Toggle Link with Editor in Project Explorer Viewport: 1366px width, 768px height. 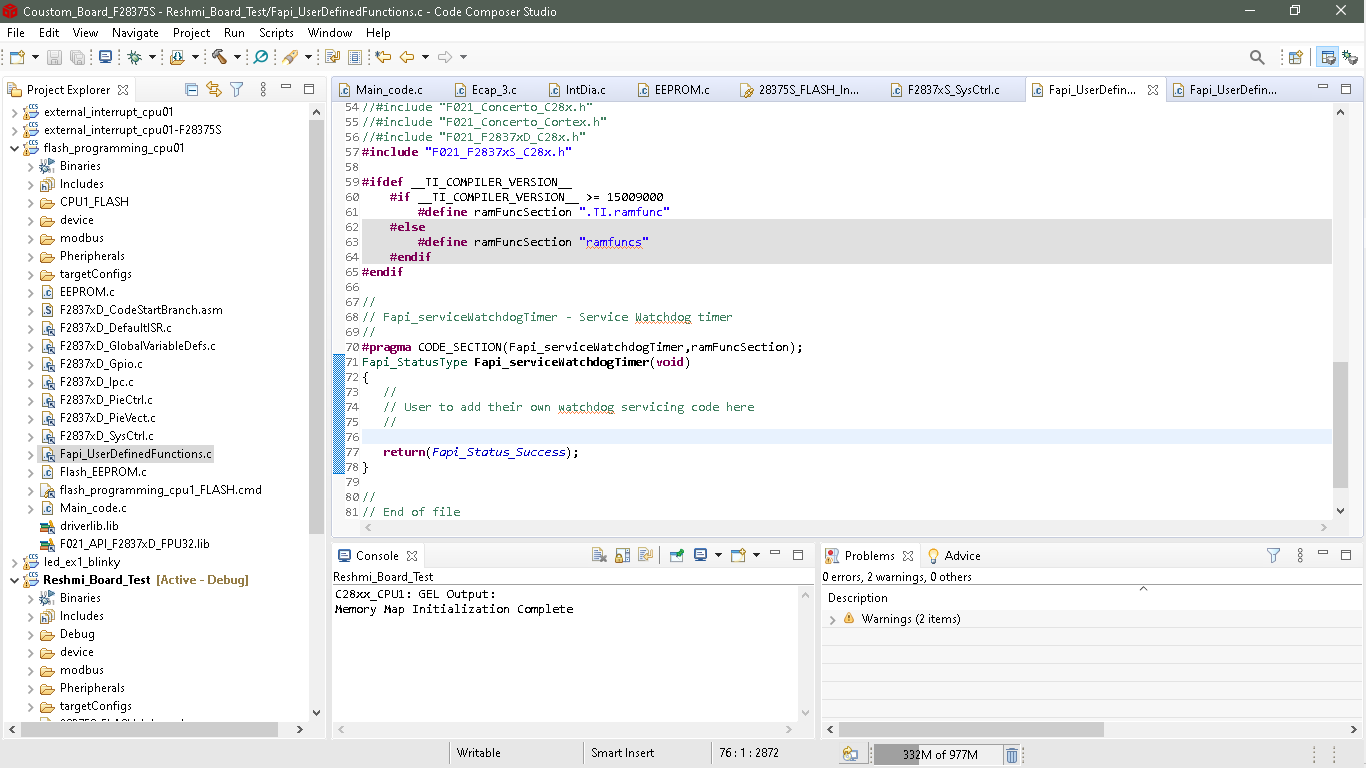213,89
